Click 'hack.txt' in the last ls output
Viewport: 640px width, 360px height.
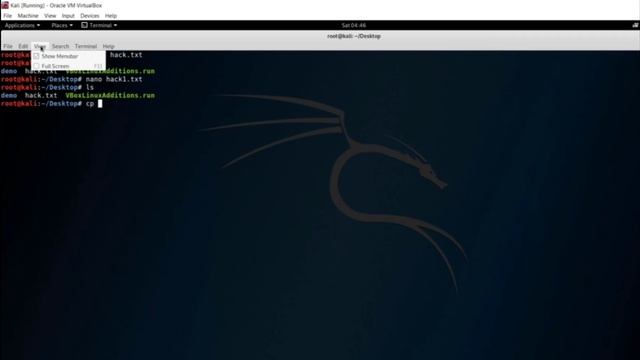(41, 96)
